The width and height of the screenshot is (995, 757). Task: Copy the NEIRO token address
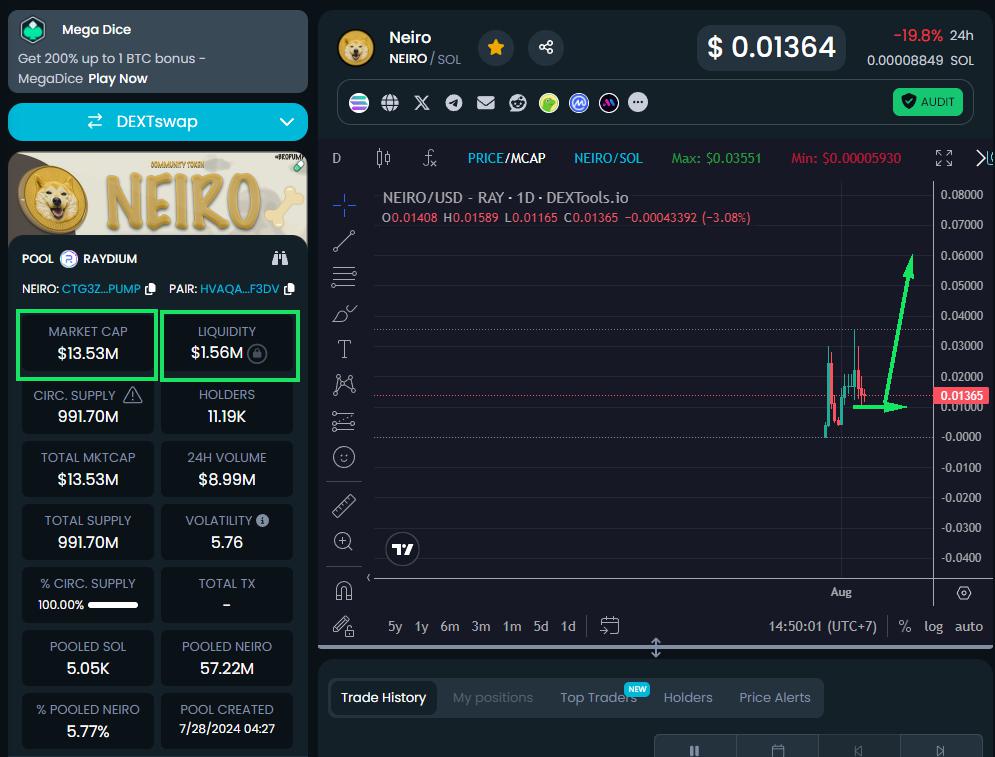(150, 289)
